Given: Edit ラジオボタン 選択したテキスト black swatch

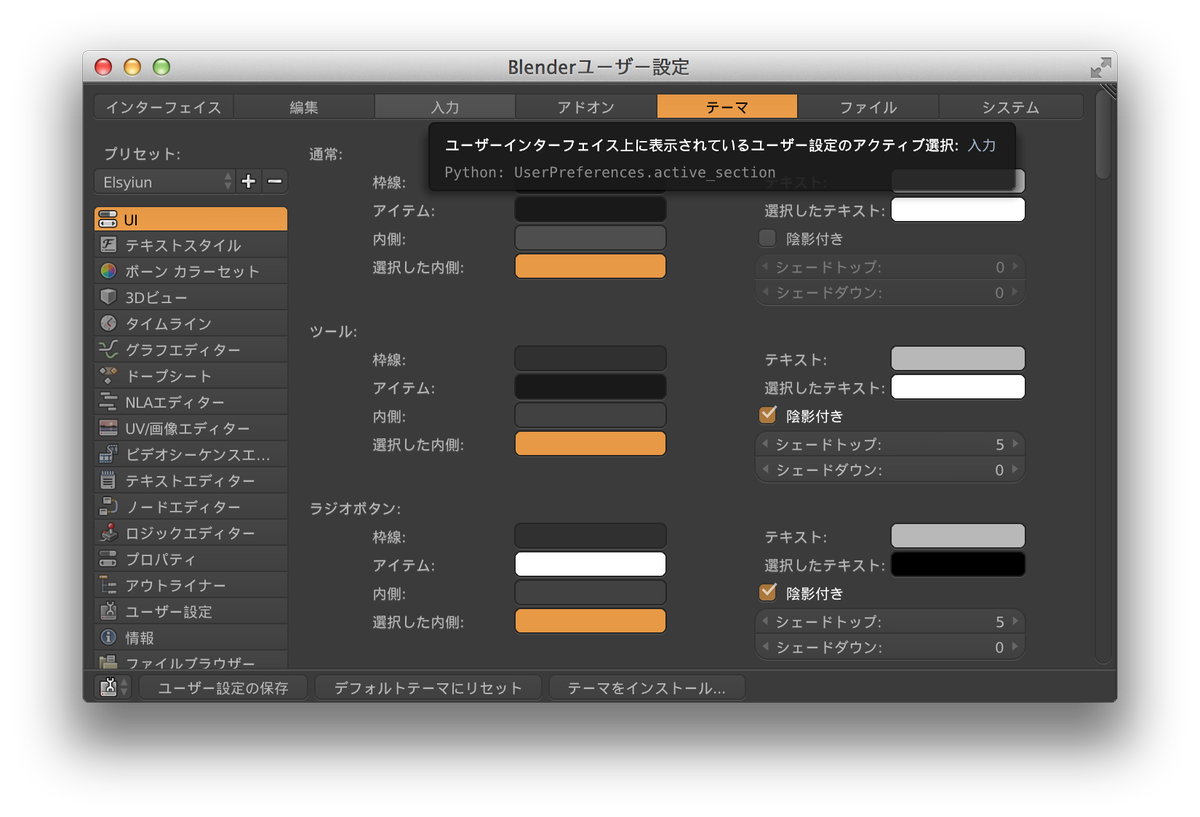Looking at the screenshot, I should pos(958,564).
